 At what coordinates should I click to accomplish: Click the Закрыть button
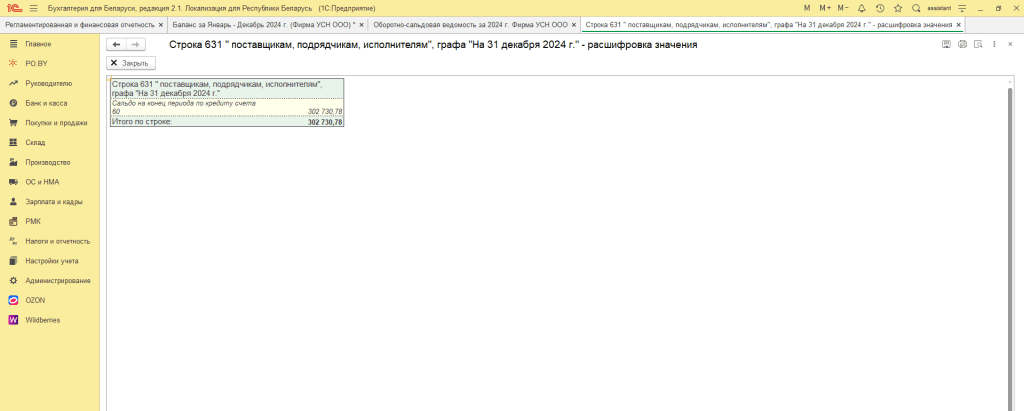pyautogui.click(x=131, y=63)
